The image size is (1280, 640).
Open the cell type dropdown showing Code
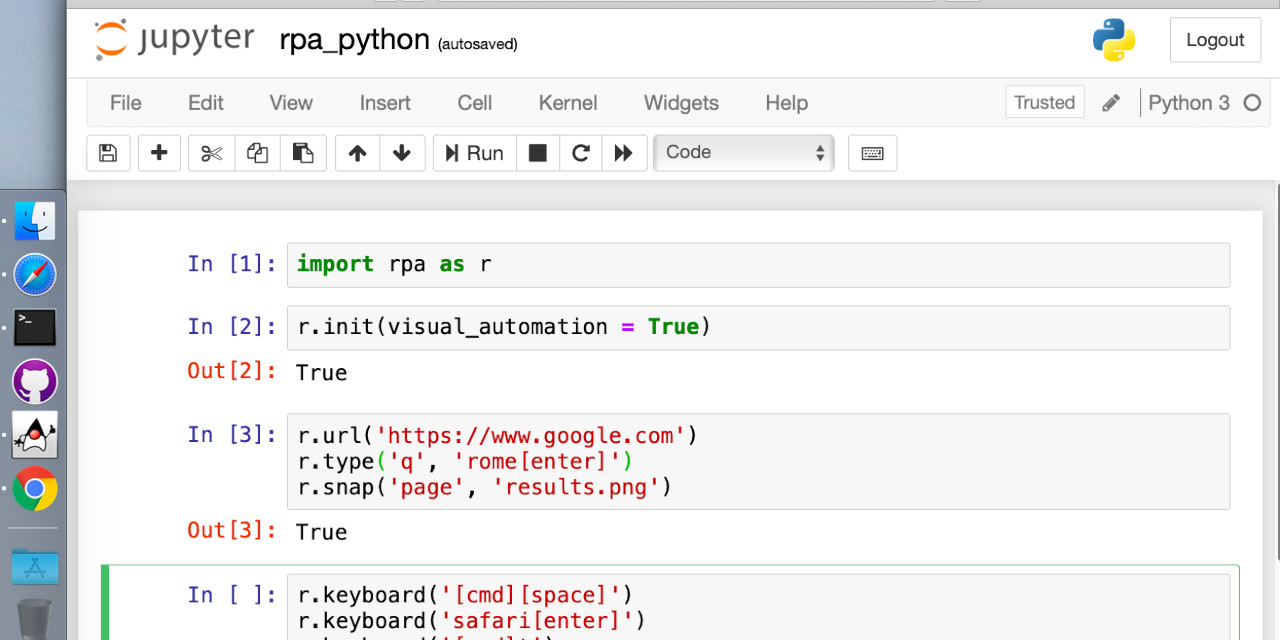[743, 152]
